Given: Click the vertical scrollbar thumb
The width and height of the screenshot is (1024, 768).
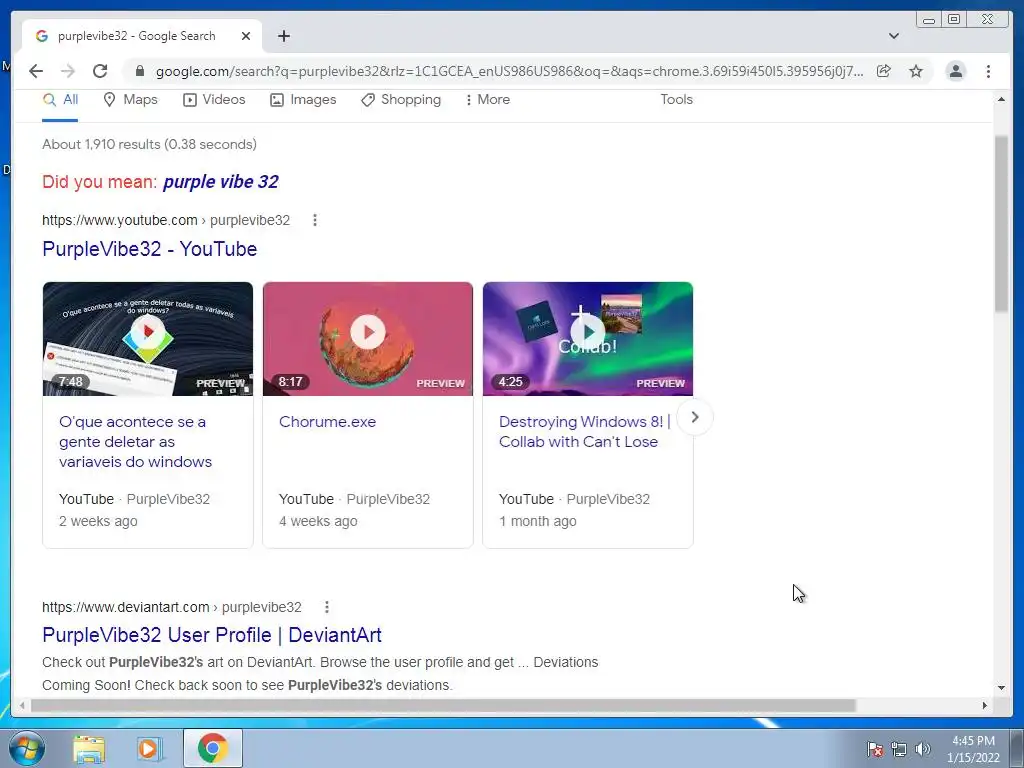Looking at the screenshot, I should 1001,224.
